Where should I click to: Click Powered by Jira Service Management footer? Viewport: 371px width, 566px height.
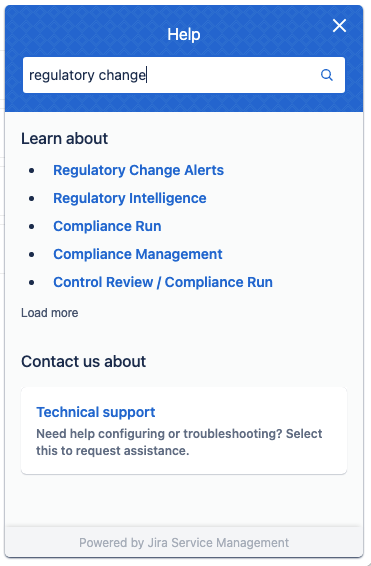click(x=184, y=543)
